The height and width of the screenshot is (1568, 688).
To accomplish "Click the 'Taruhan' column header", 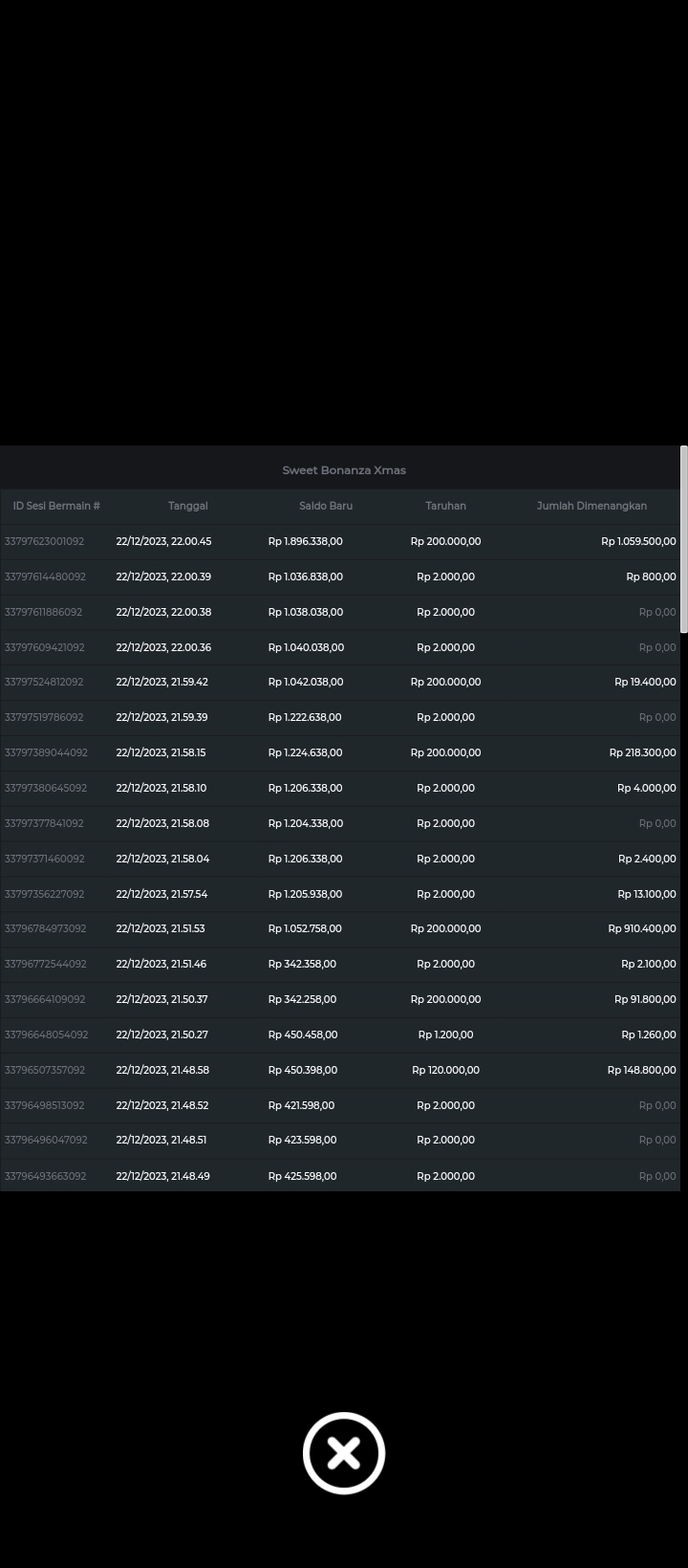I will tap(446, 506).
